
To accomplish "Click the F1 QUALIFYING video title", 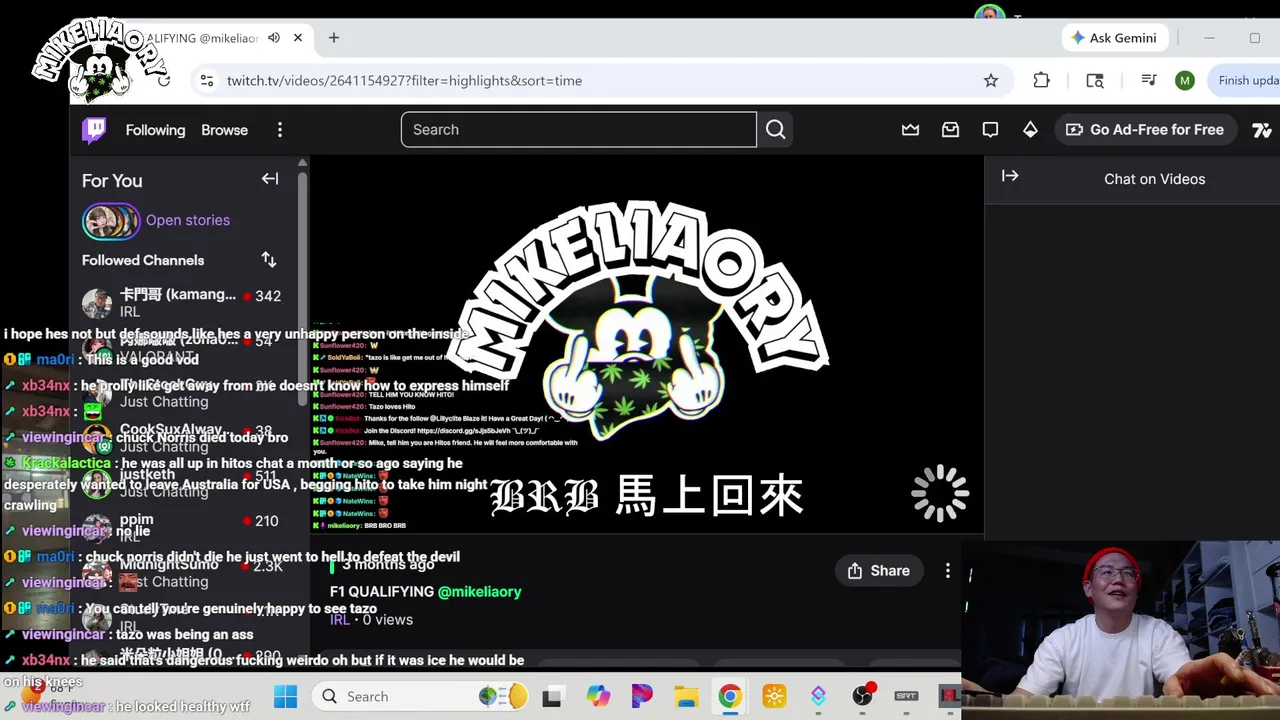I will [382, 592].
